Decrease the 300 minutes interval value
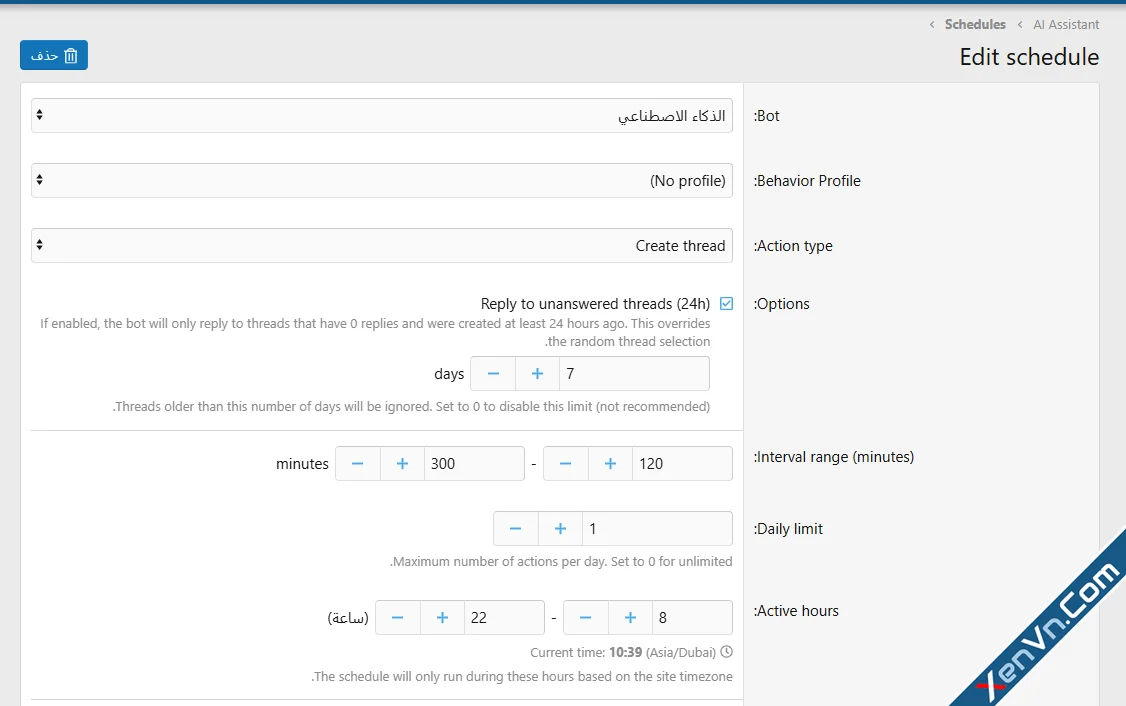Viewport: 1126px width, 706px height. point(358,464)
